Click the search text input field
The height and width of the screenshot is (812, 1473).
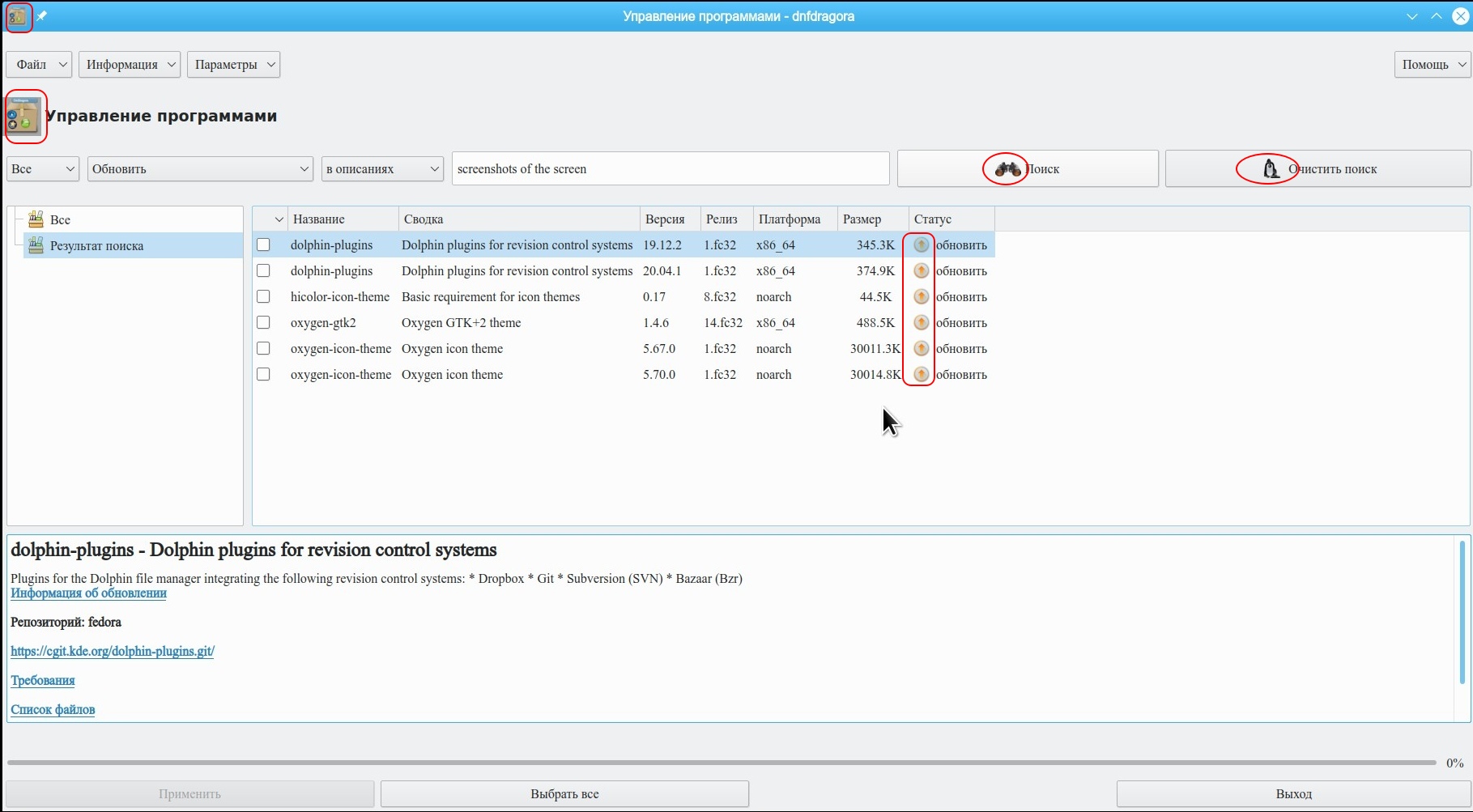coord(671,169)
